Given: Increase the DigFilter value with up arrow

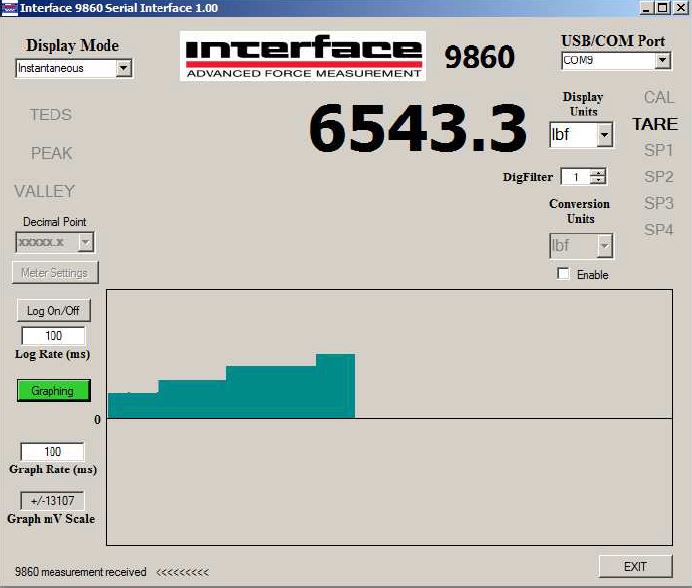Looking at the screenshot, I should click(x=598, y=173).
